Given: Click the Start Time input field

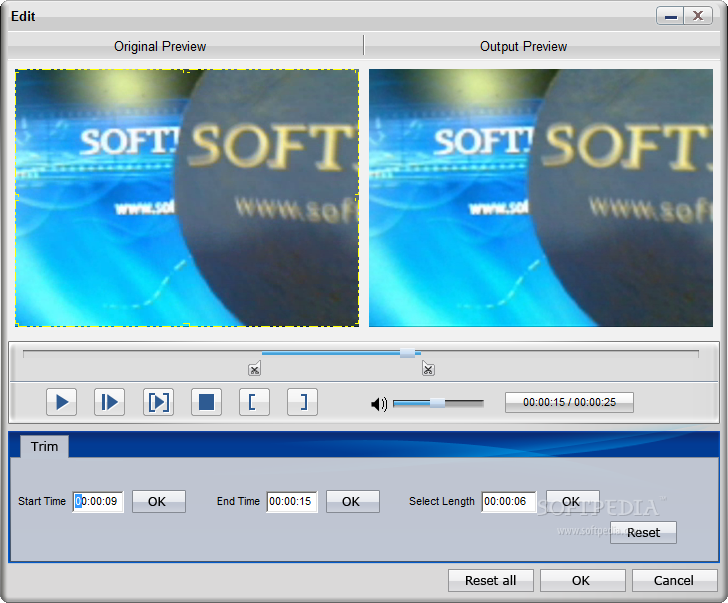Looking at the screenshot, I should [x=98, y=501].
